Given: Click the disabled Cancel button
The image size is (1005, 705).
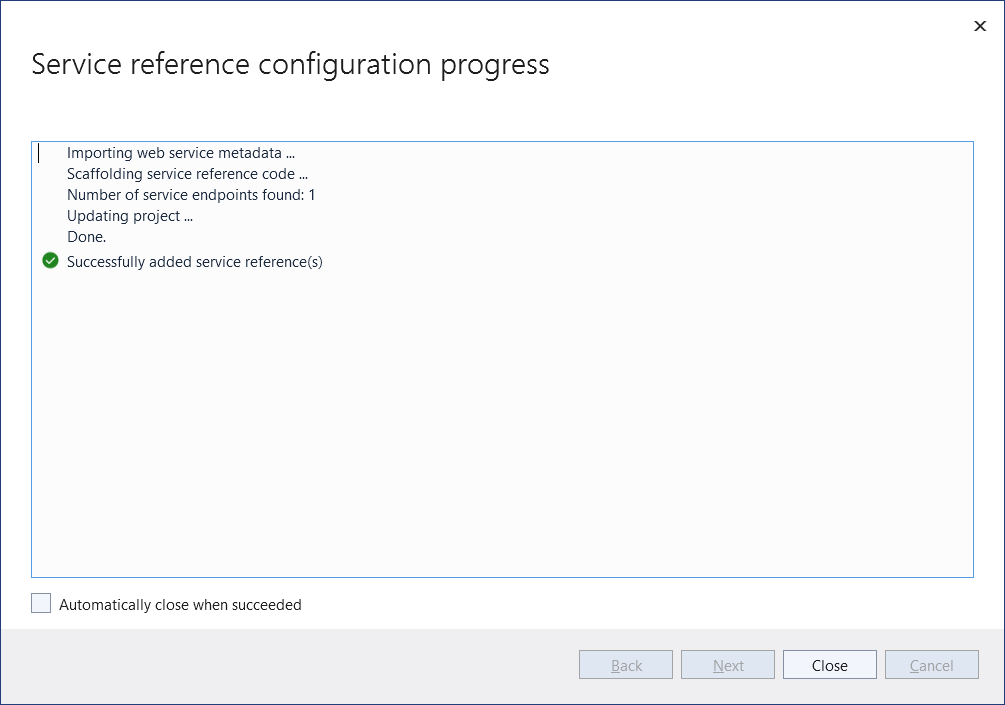Looking at the screenshot, I should (931, 664).
